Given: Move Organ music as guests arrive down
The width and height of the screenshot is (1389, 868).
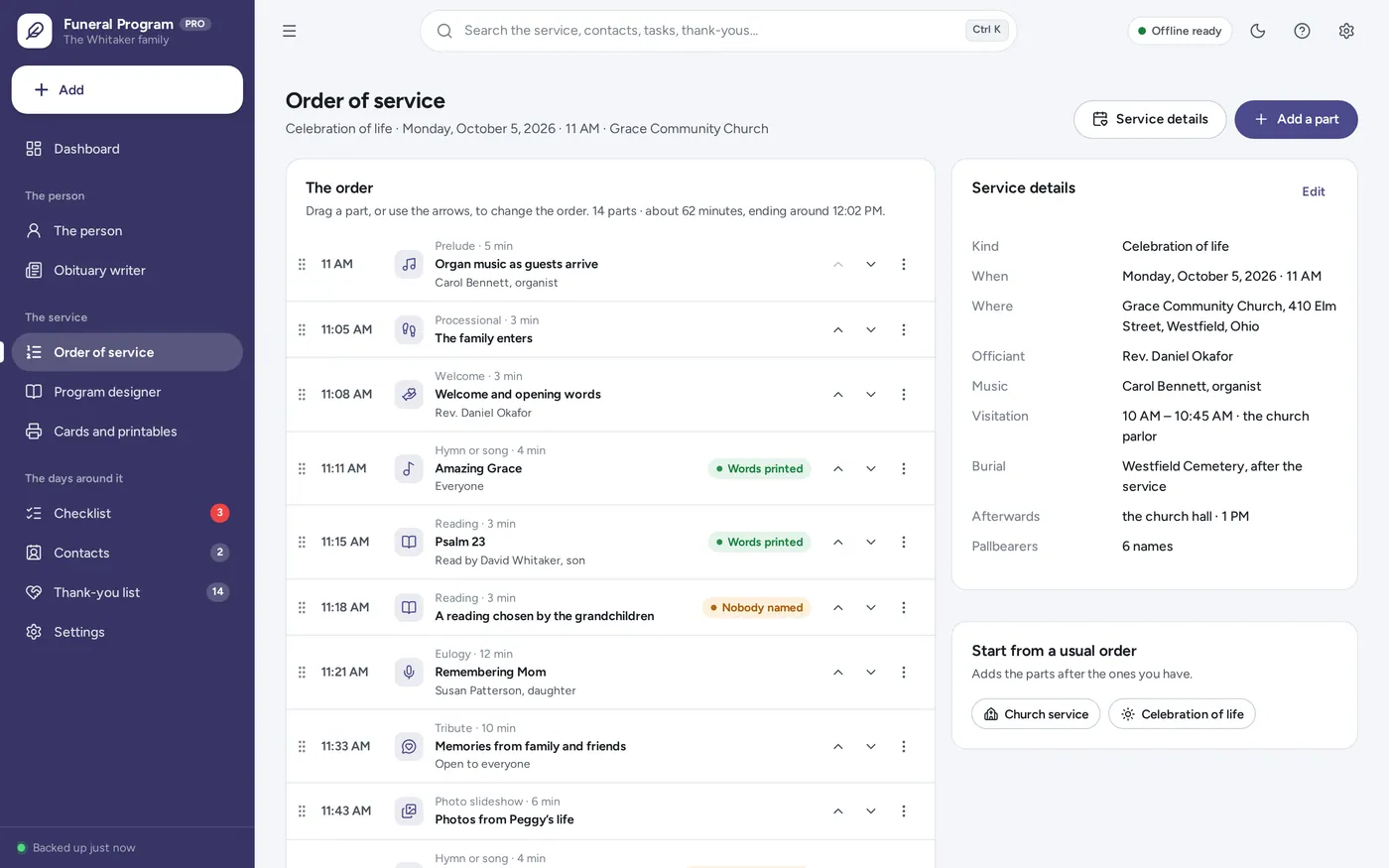Looking at the screenshot, I should click(x=870, y=265).
